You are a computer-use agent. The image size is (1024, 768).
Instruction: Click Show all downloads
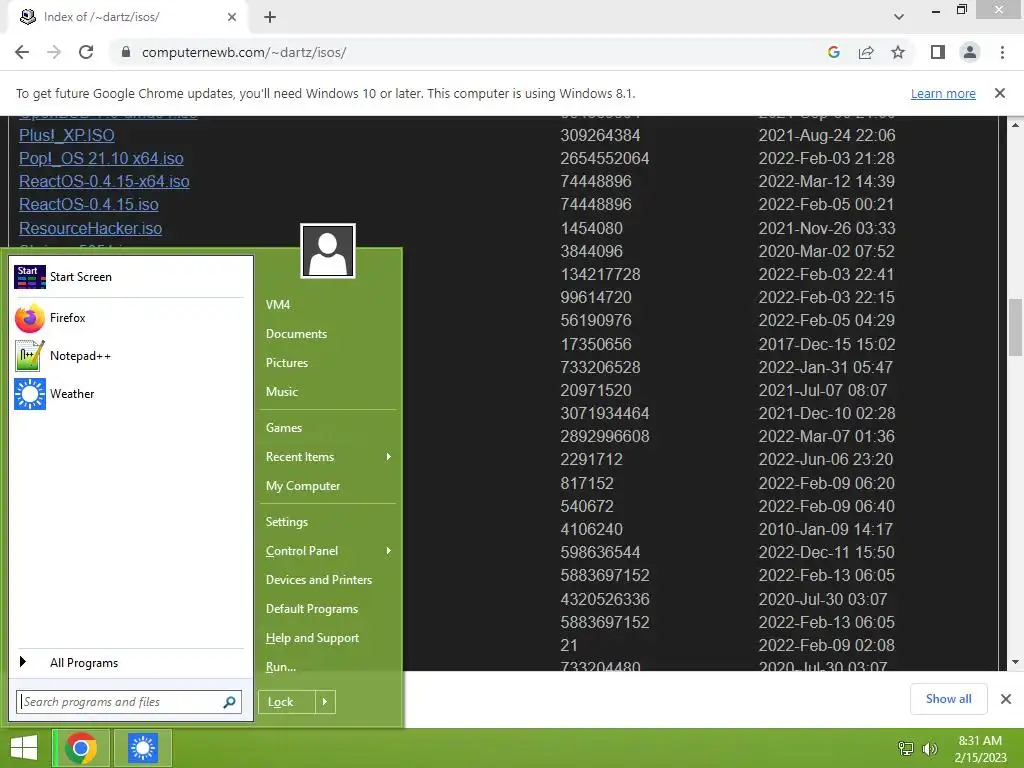(948, 699)
